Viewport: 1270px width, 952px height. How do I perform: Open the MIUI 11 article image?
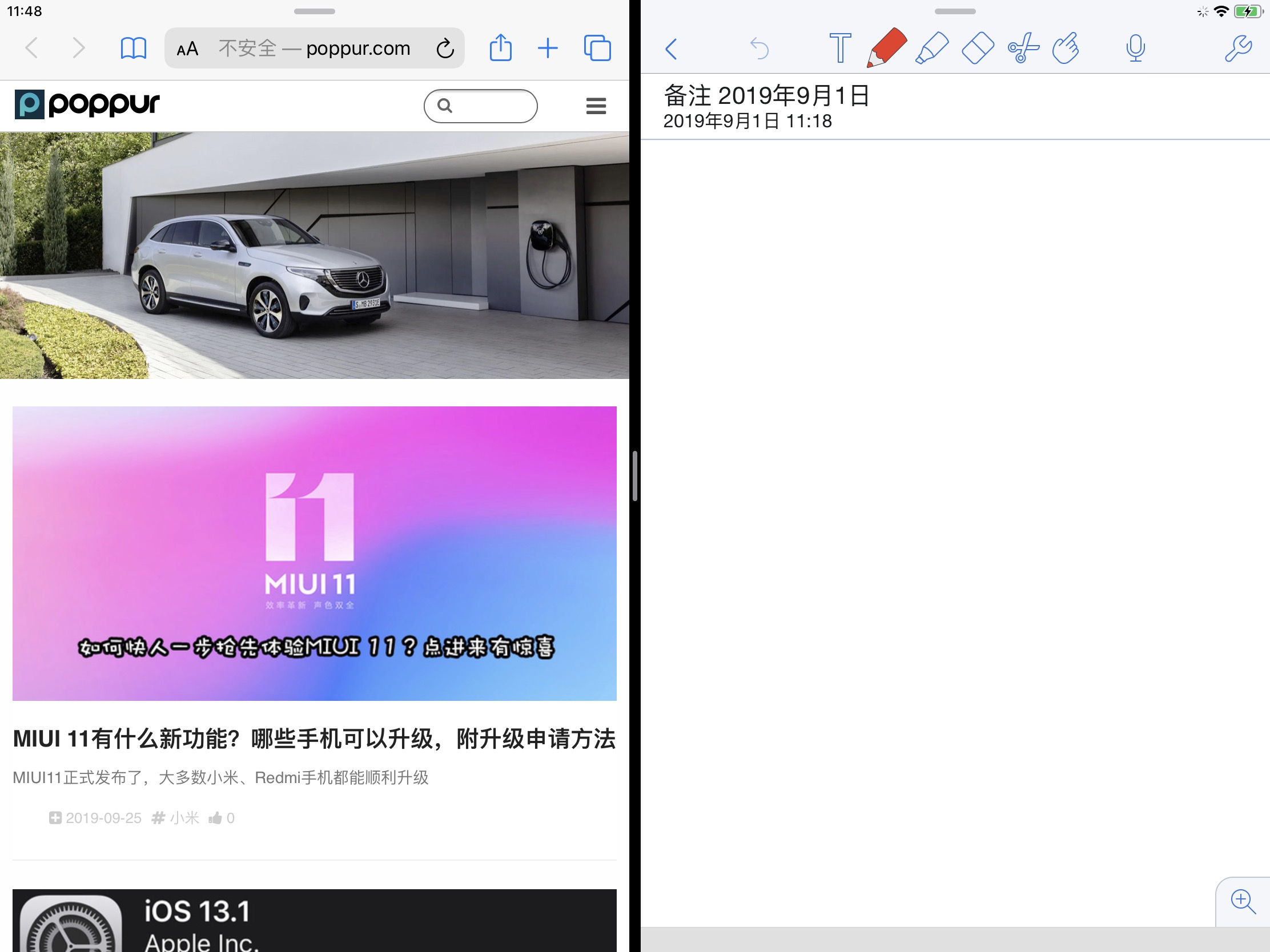(315, 553)
